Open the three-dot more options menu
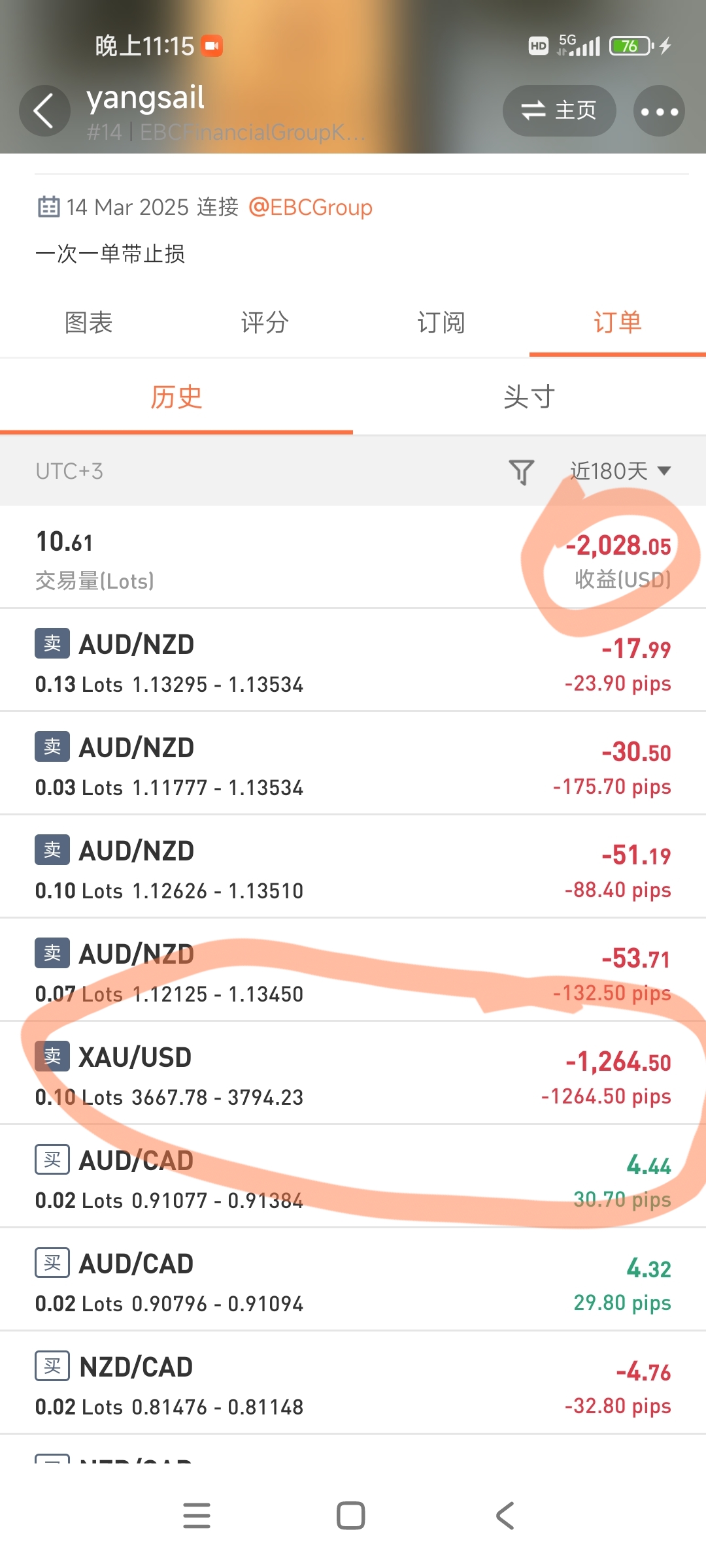 659,111
